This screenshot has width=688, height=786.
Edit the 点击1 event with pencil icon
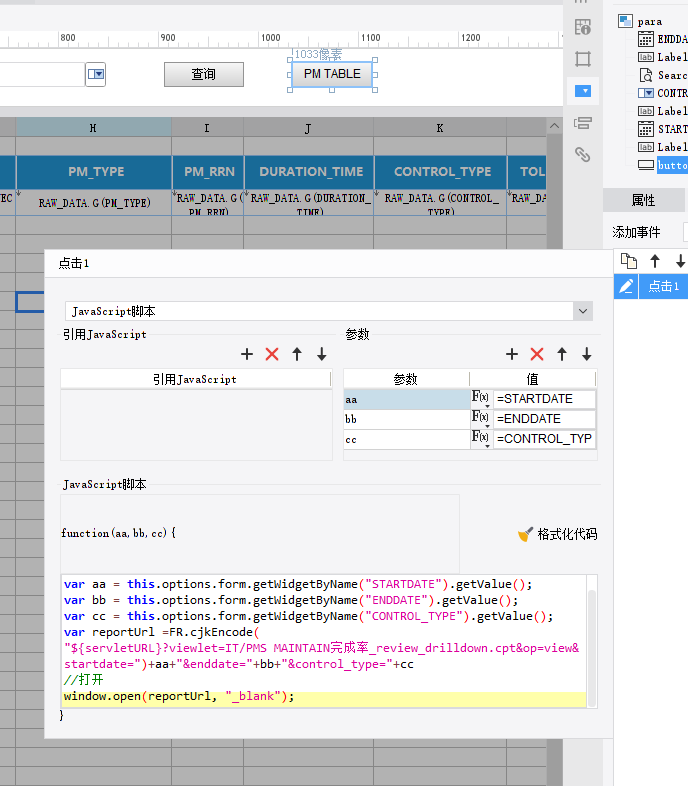(626, 286)
